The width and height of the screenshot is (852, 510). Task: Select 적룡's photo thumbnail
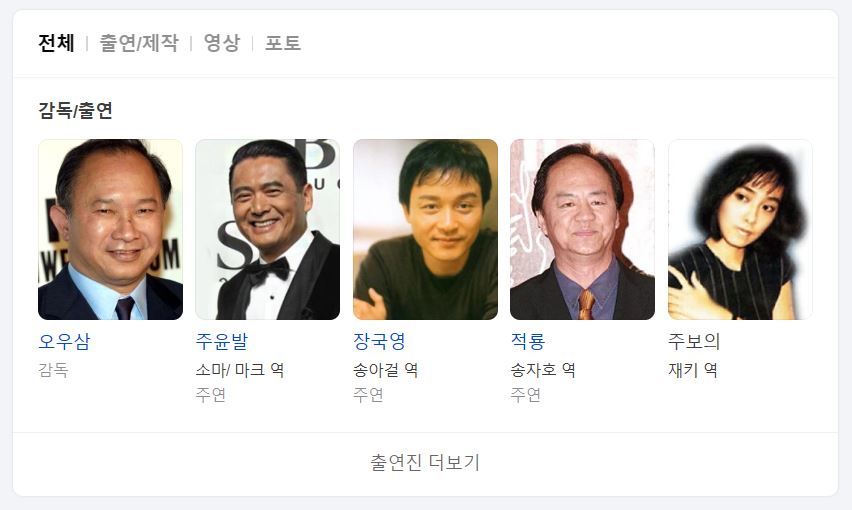point(582,229)
